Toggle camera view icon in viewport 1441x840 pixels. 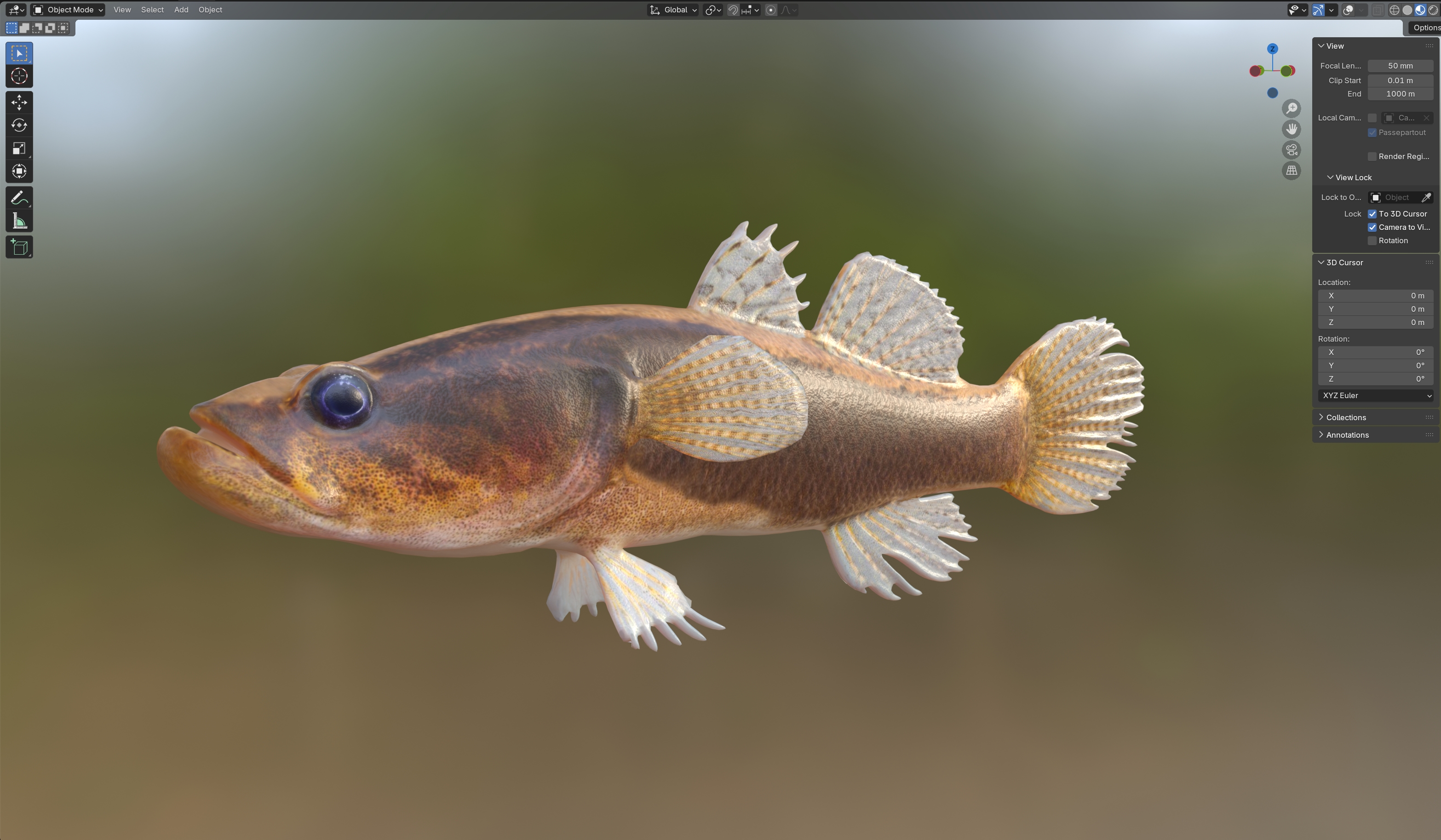(1291, 150)
